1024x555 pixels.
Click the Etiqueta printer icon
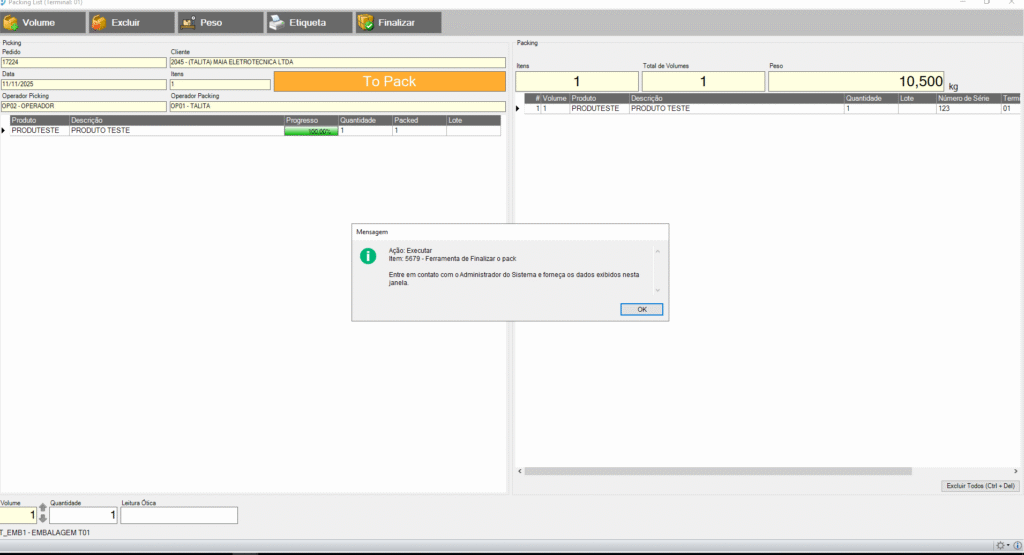coord(277,22)
